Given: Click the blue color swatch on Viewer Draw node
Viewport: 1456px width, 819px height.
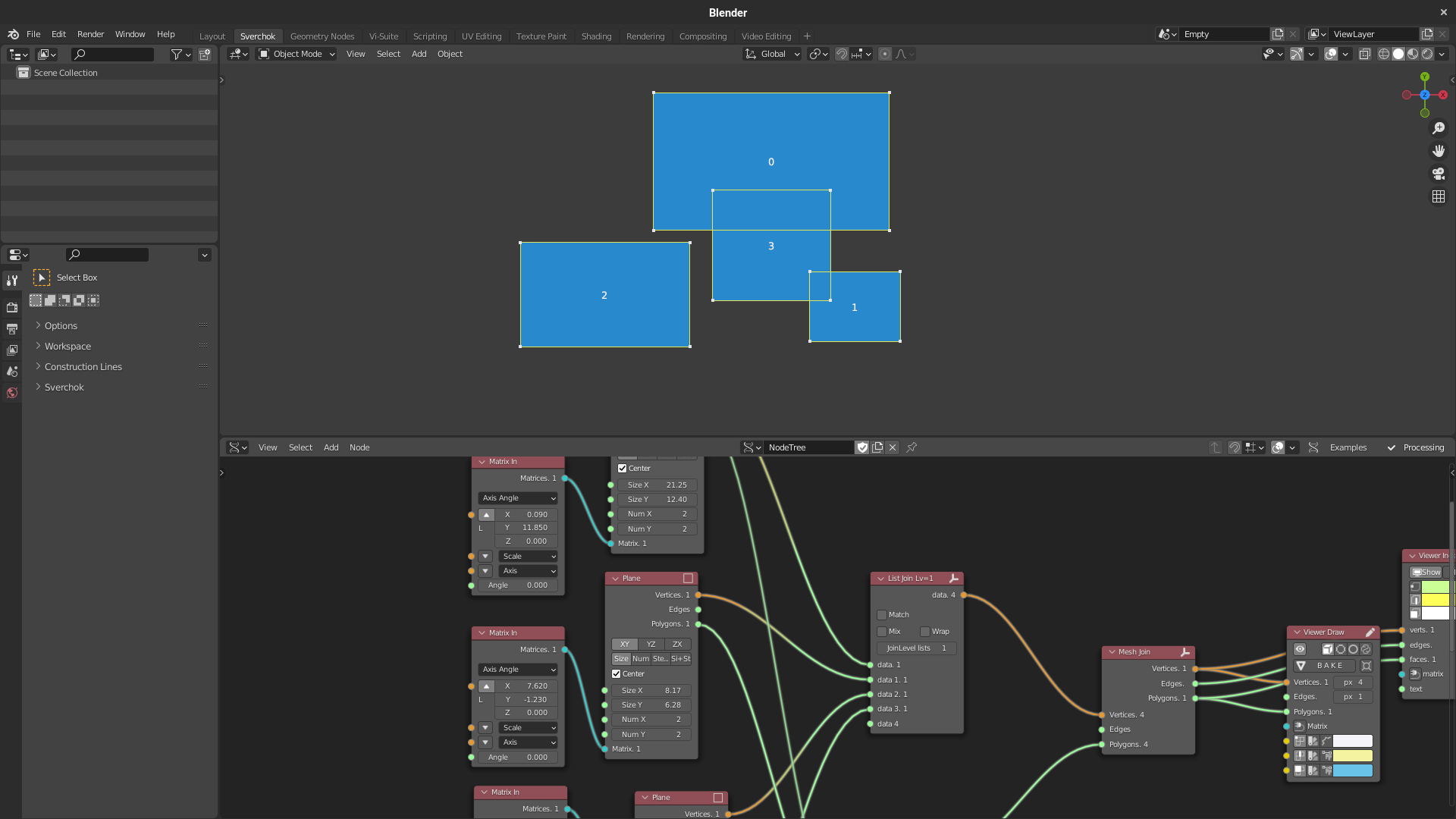Looking at the screenshot, I should click(1353, 770).
